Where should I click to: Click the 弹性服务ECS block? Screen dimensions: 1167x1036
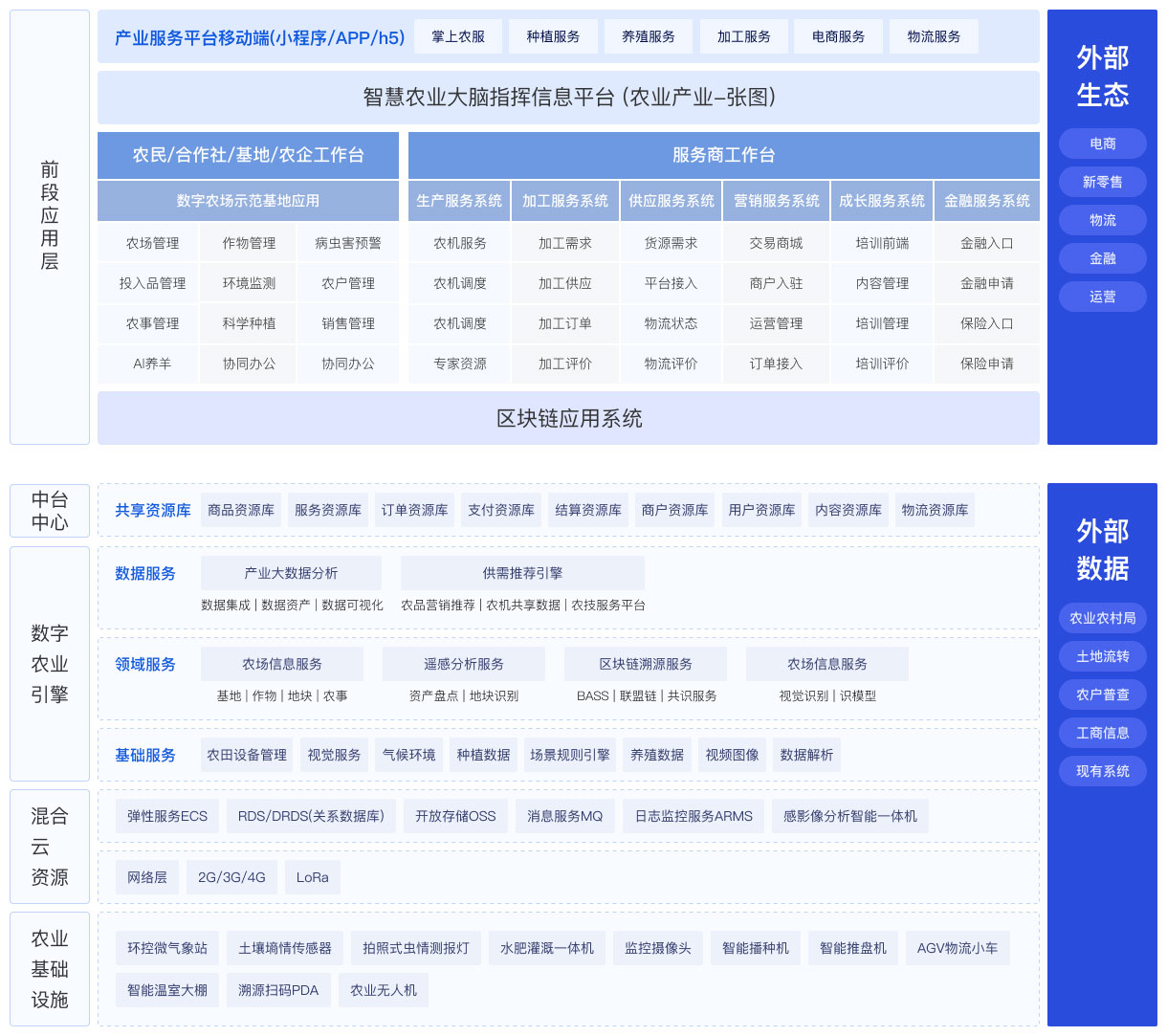(x=167, y=816)
